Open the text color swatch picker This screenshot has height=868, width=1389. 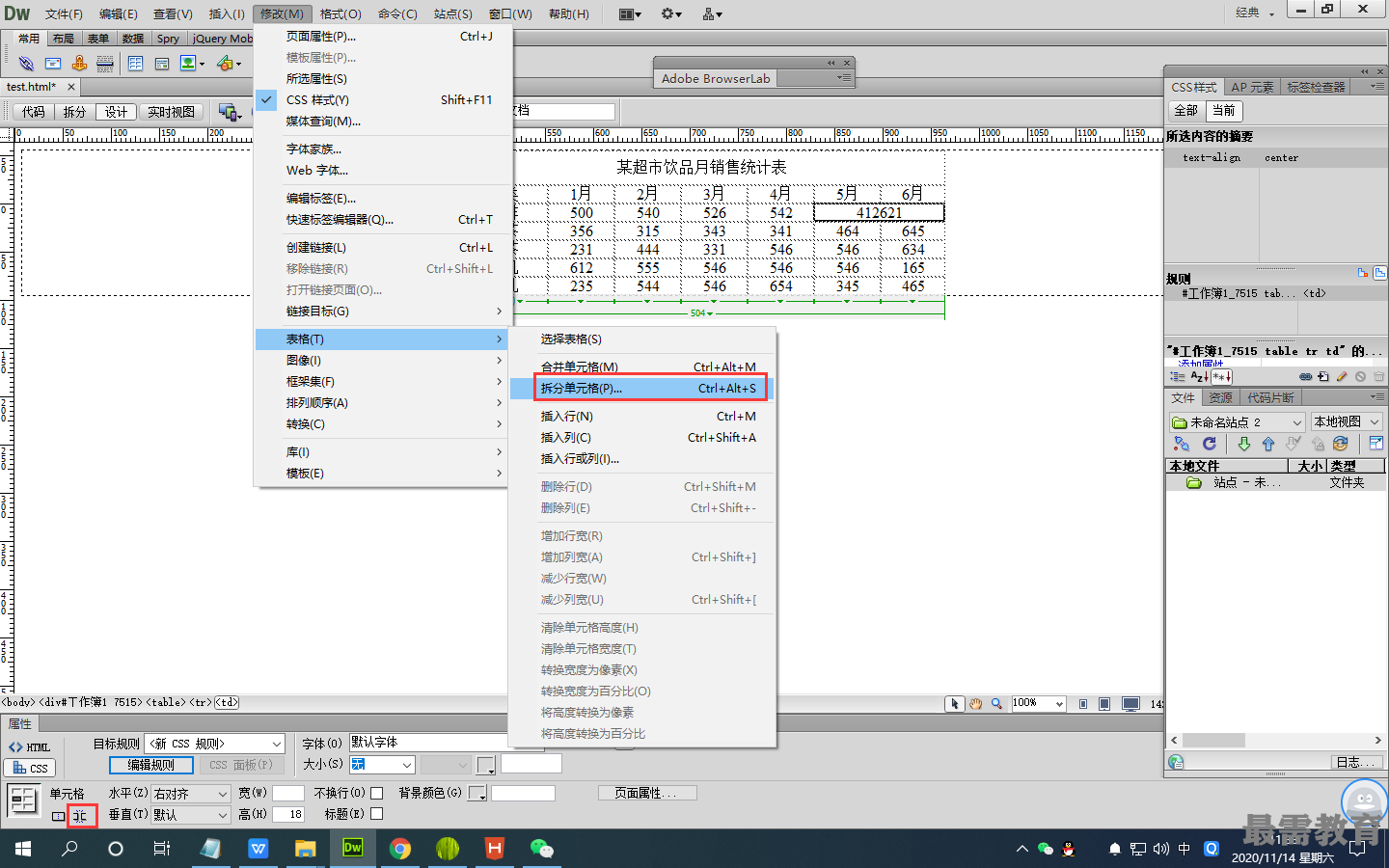click(486, 766)
